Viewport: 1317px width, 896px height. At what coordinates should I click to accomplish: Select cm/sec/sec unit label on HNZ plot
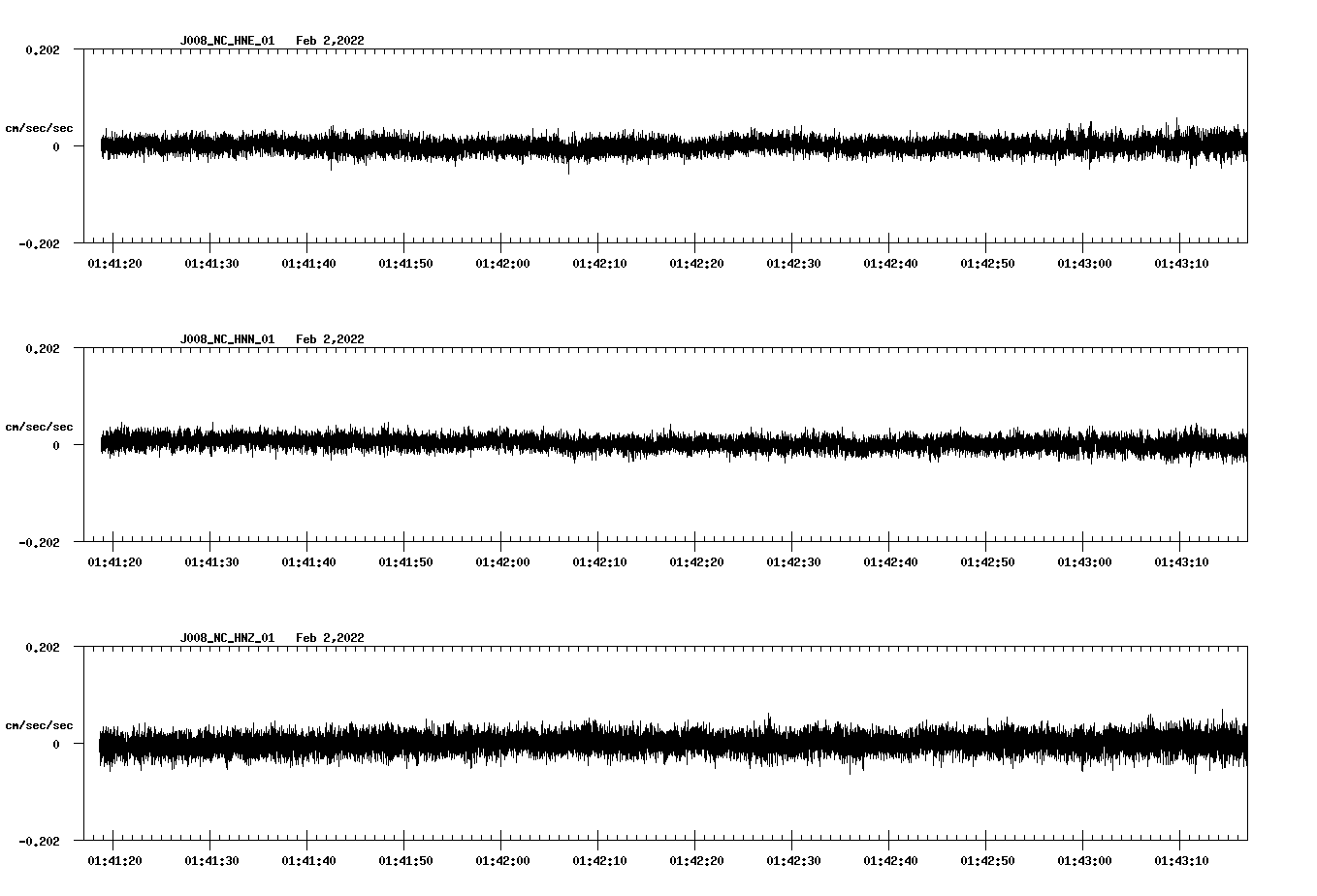point(39,725)
